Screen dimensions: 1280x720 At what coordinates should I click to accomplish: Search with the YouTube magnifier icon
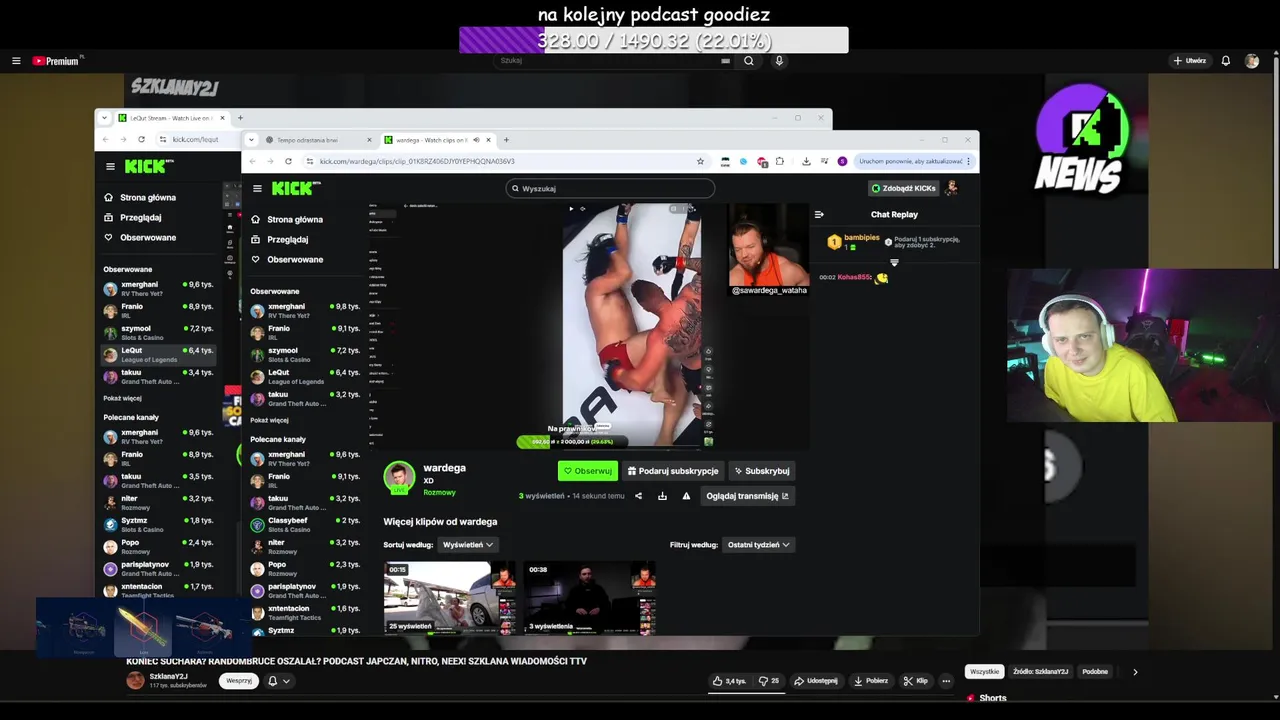[x=748, y=61]
